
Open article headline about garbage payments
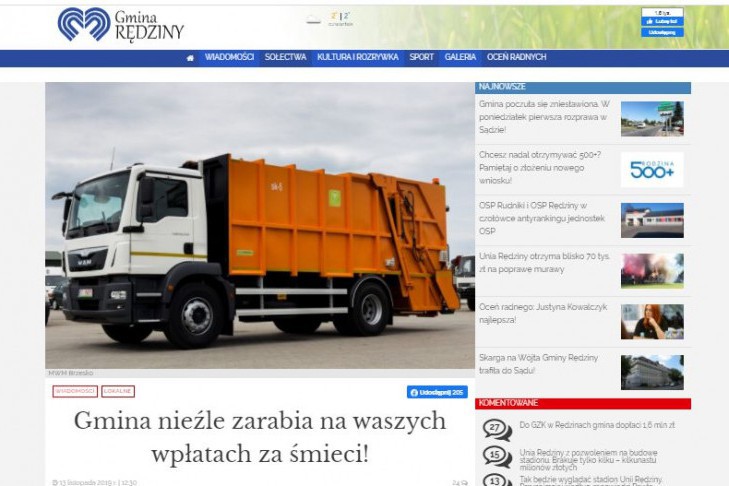[259, 437]
